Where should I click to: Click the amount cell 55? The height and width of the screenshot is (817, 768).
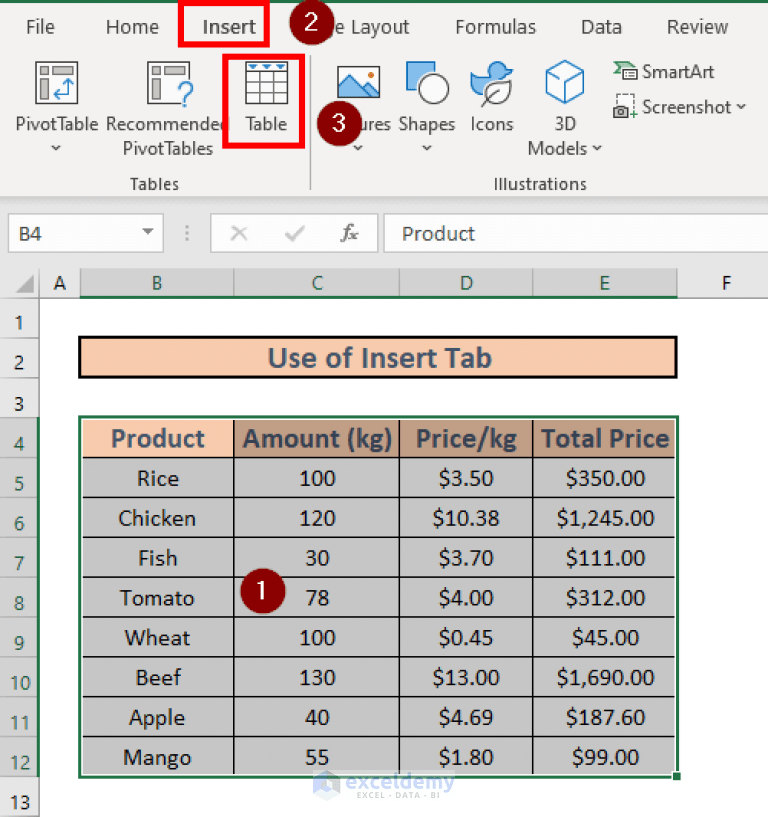[317, 757]
